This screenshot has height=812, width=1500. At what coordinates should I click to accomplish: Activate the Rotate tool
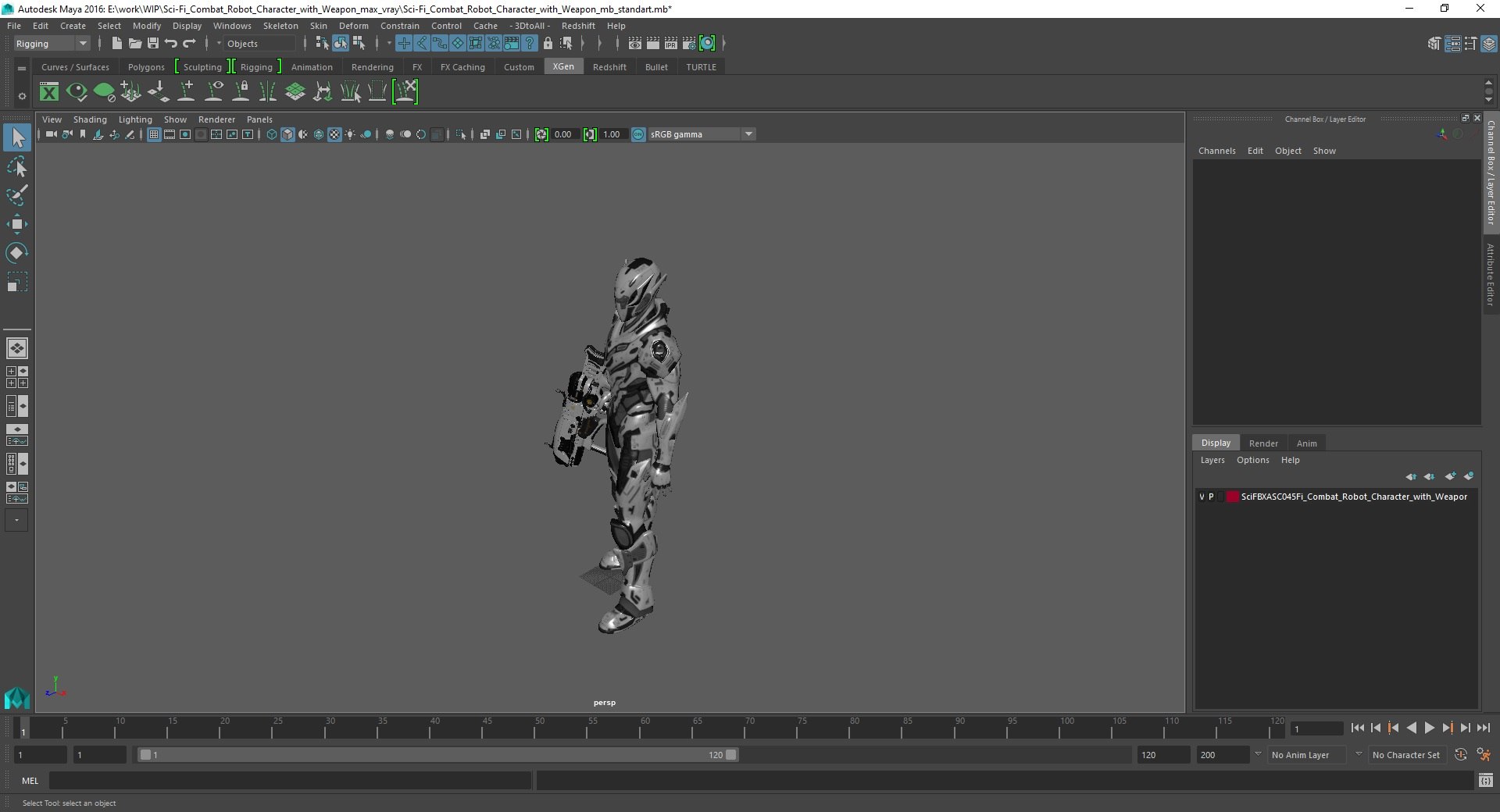pyautogui.click(x=17, y=253)
